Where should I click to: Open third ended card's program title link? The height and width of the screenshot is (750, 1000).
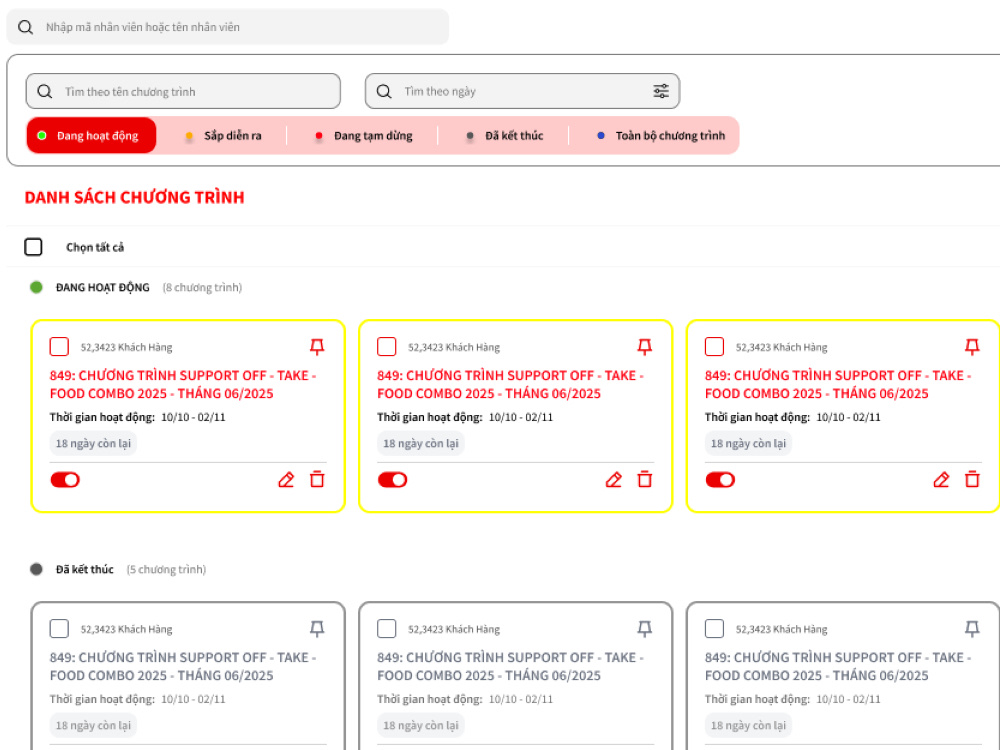click(x=838, y=666)
